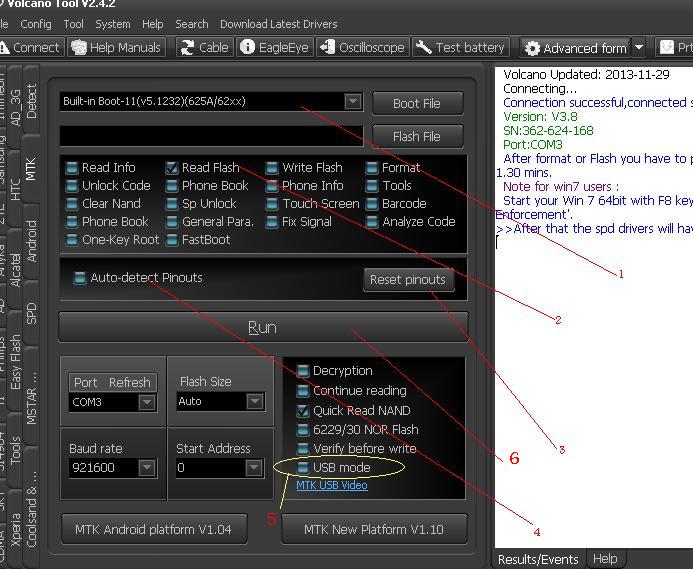Image resolution: width=693 pixels, height=569 pixels.
Task: Enable the Continue reading checkbox
Action: coord(303,391)
